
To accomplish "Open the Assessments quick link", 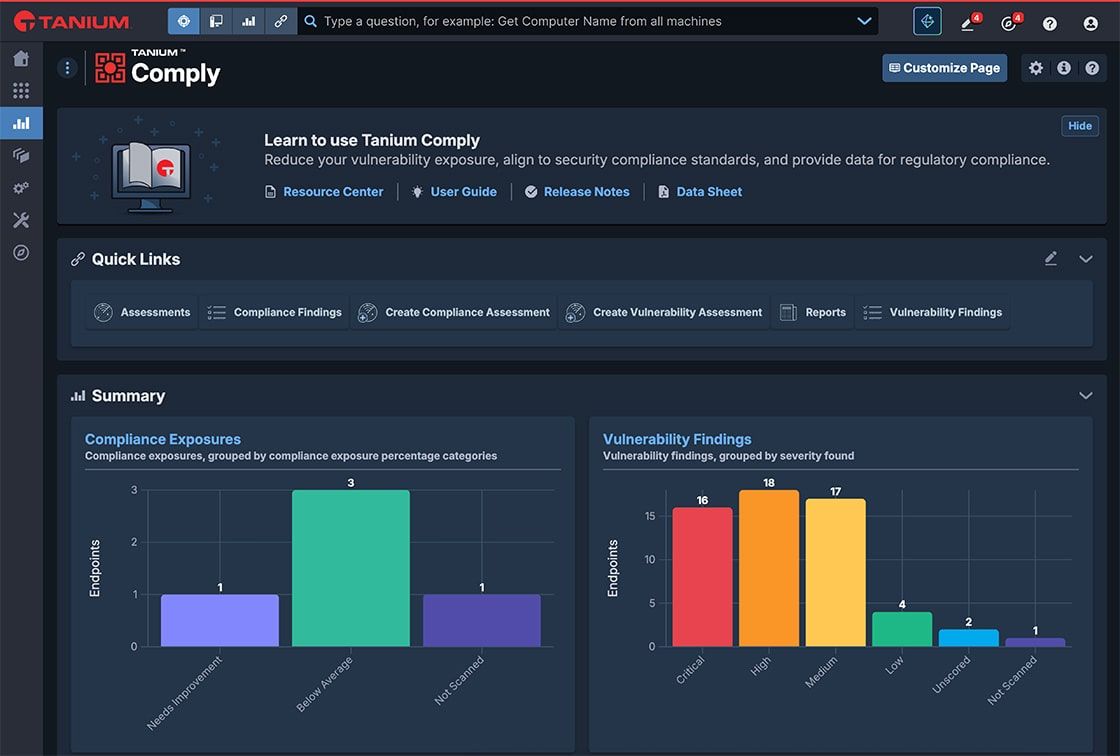I will pos(141,312).
